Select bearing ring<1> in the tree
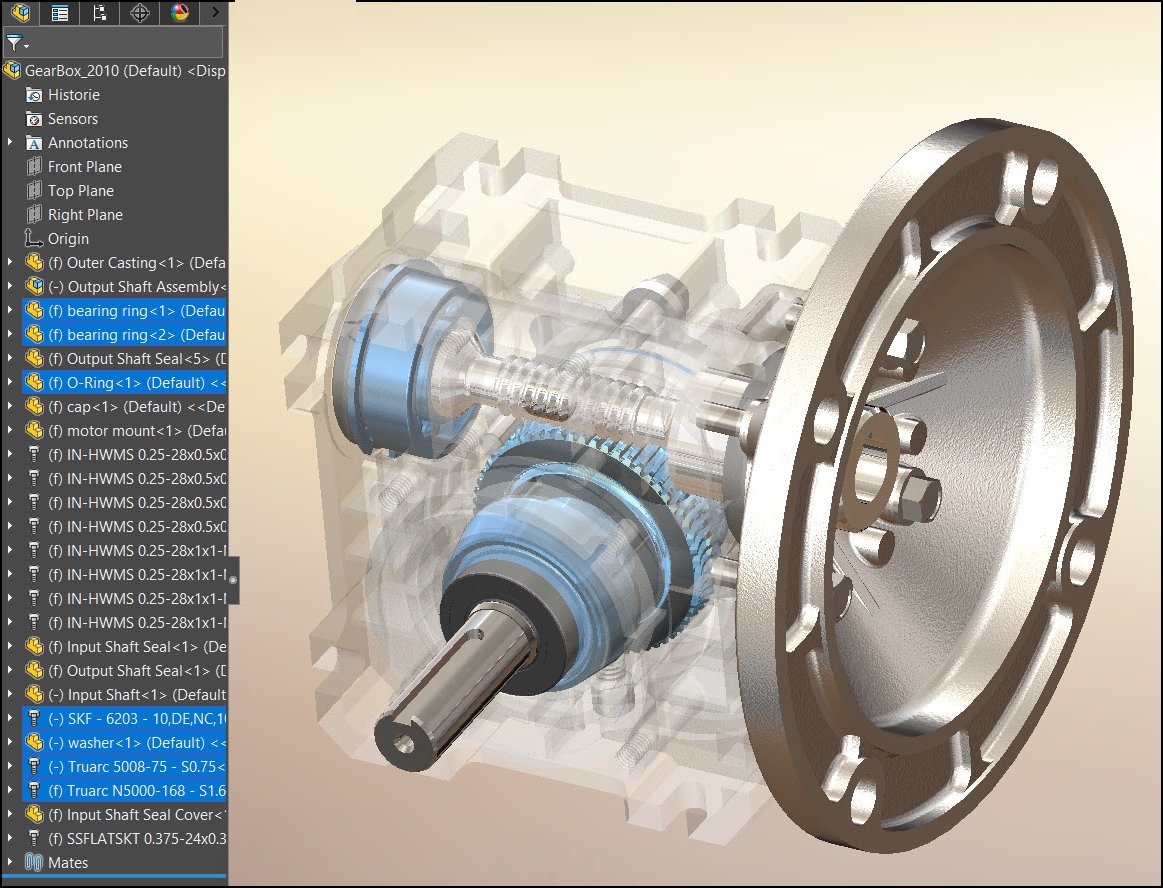The image size is (1163, 888). click(x=124, y=311)
